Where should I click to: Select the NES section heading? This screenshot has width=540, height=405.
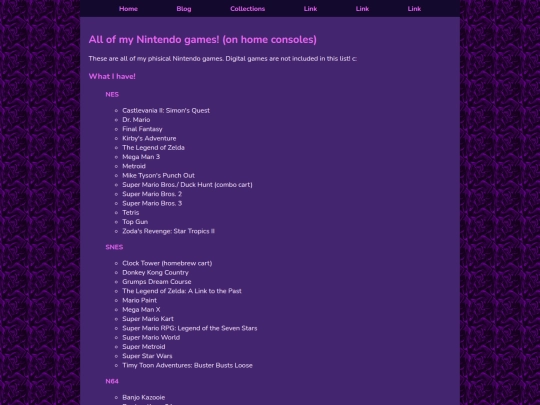[x=112, y=95]
